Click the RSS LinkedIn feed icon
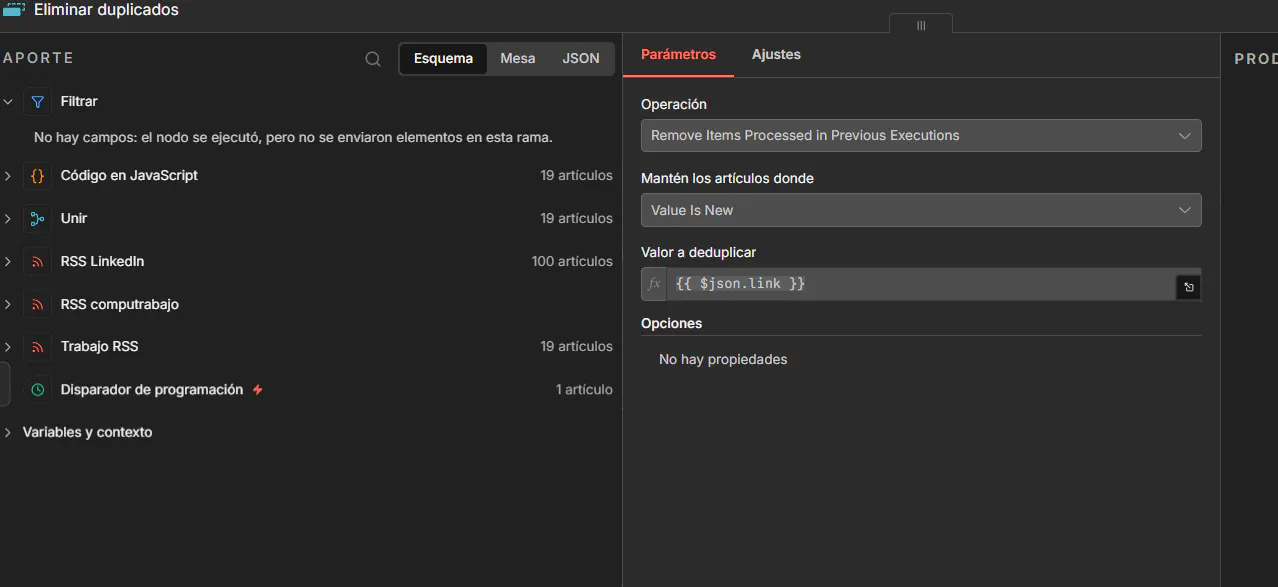 coord(38,262)
